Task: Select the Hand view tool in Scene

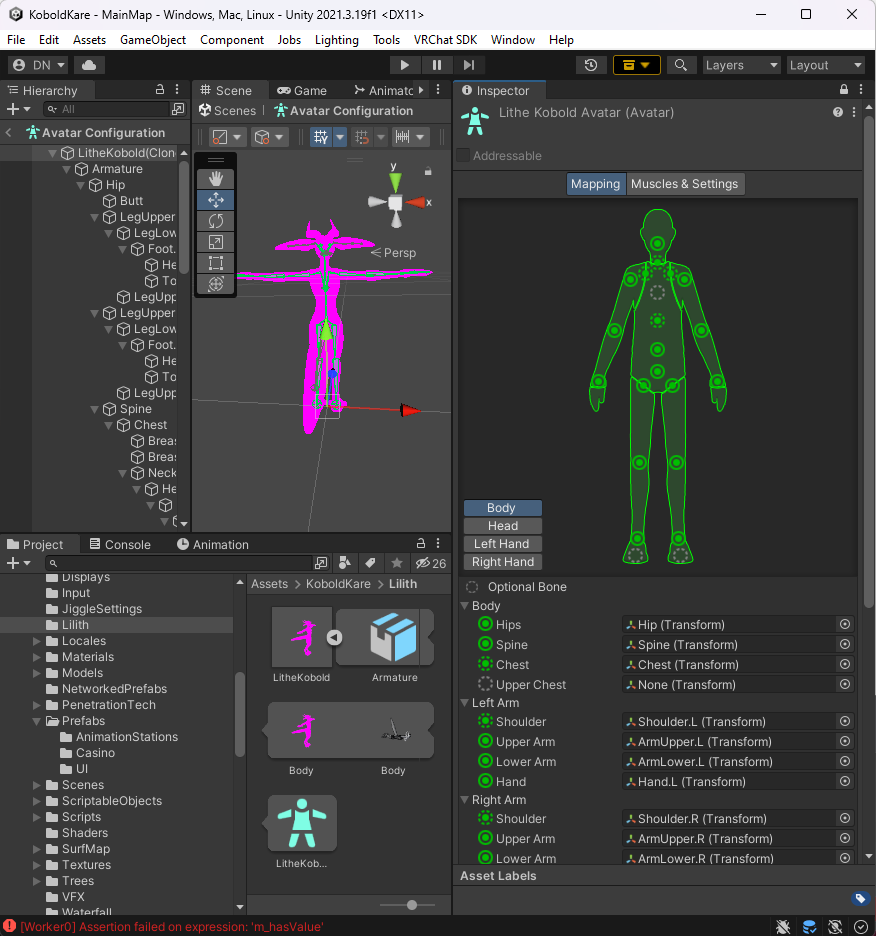Action: 216,178
